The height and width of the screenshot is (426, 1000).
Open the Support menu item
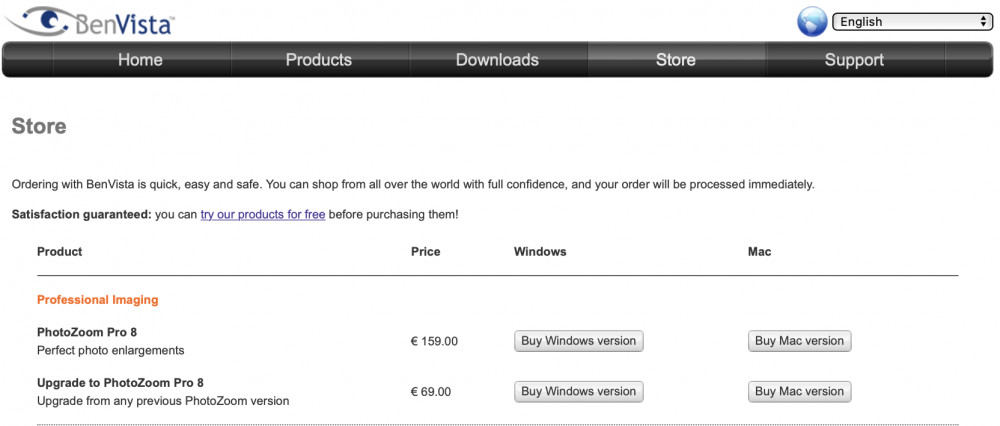pos(855,60)
